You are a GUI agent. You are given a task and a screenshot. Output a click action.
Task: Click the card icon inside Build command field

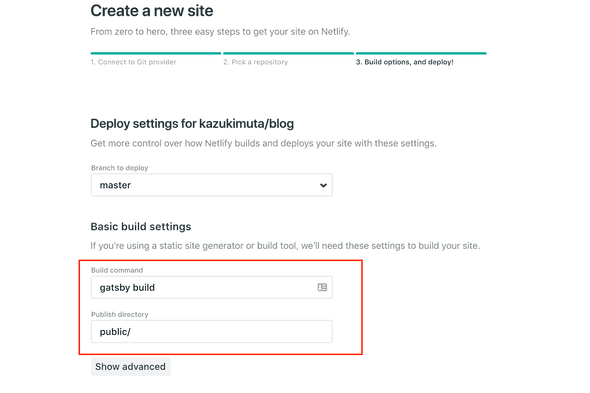(x=322, y=287)
